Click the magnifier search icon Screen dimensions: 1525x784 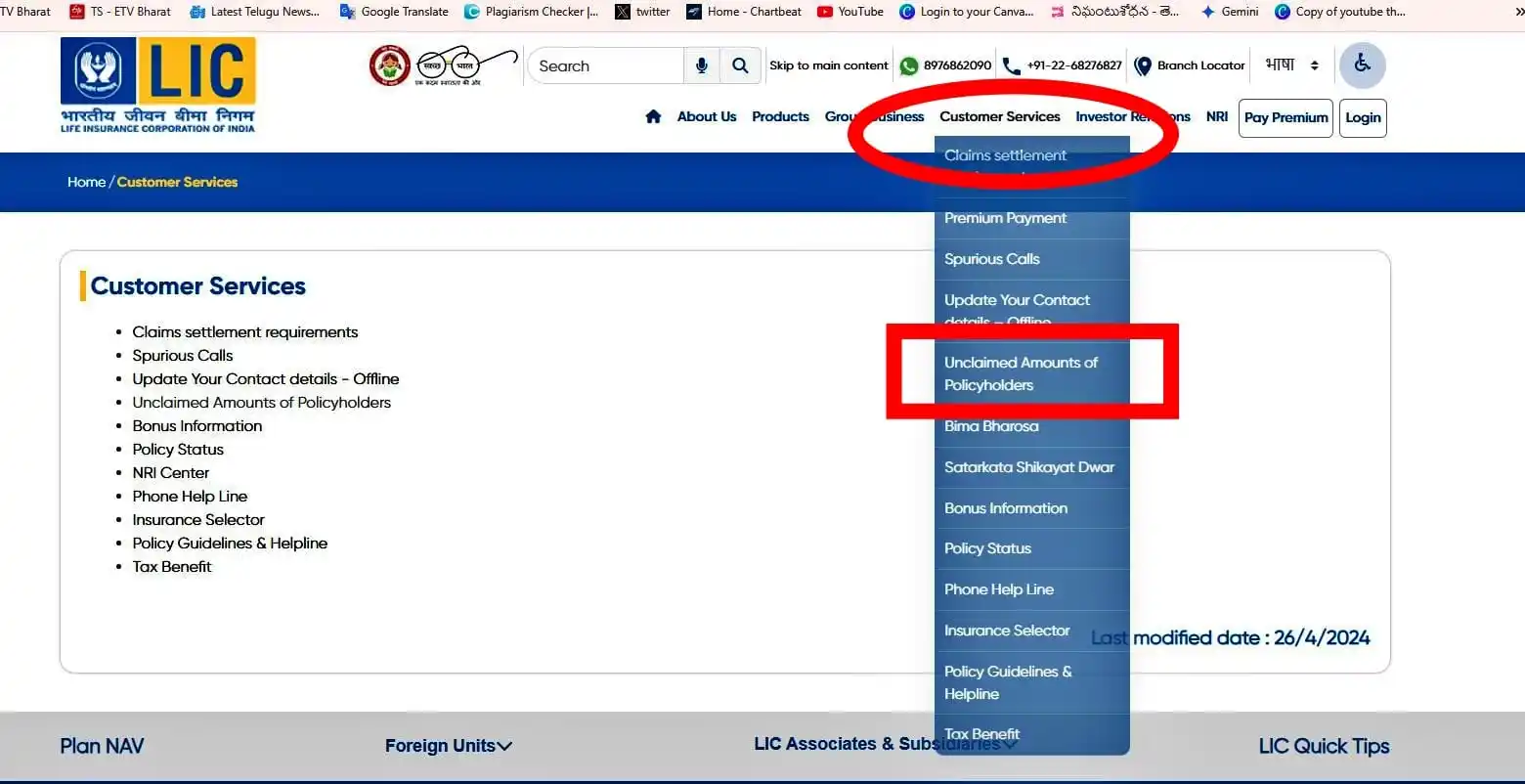tap(740, 65)
